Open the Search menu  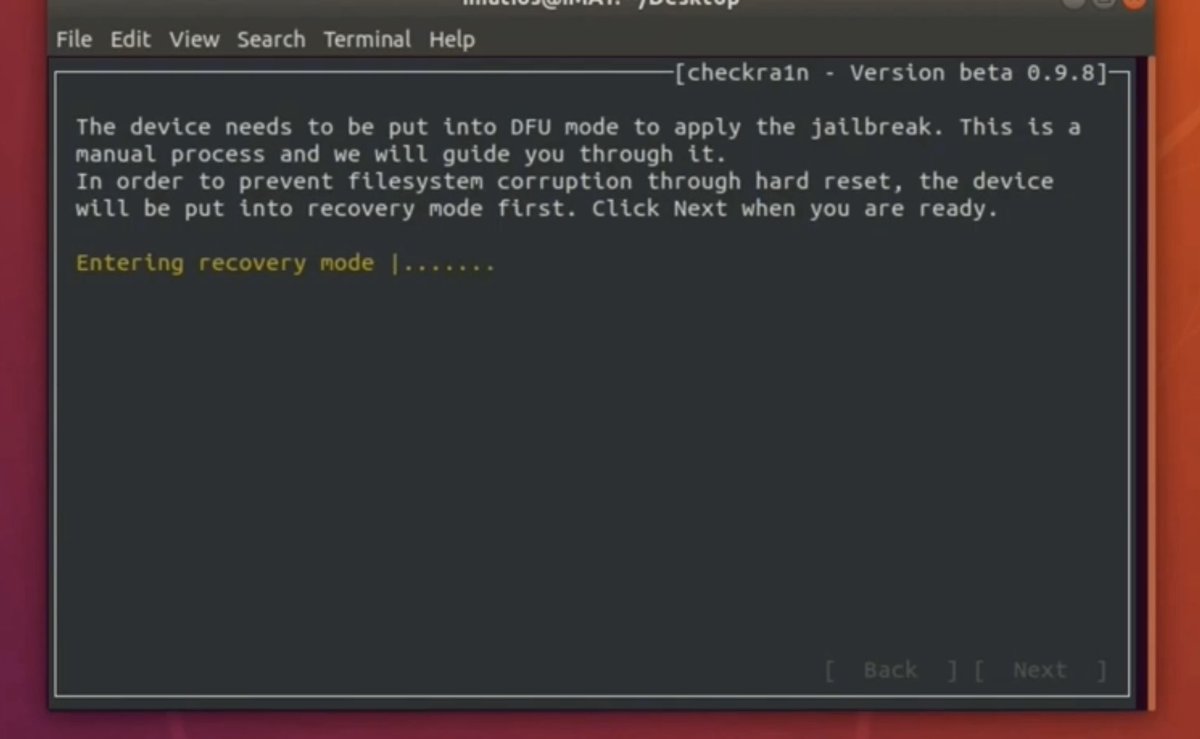tap(271, 40)
